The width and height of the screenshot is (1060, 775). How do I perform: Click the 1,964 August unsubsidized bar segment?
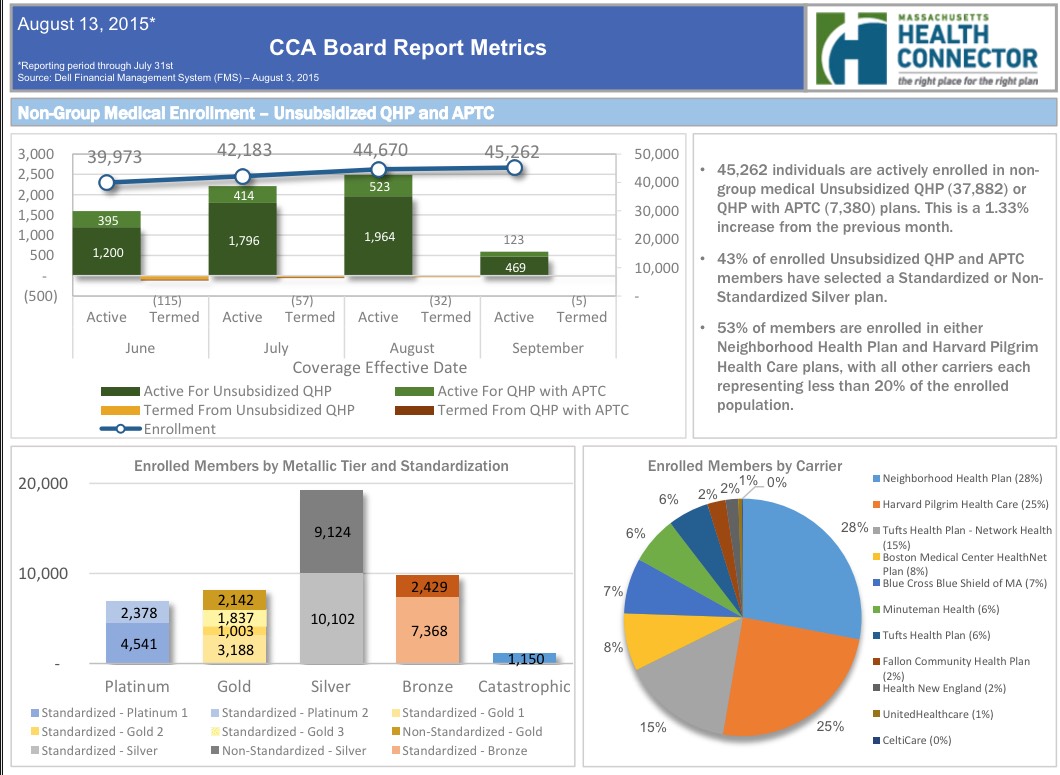coord(378,236)
